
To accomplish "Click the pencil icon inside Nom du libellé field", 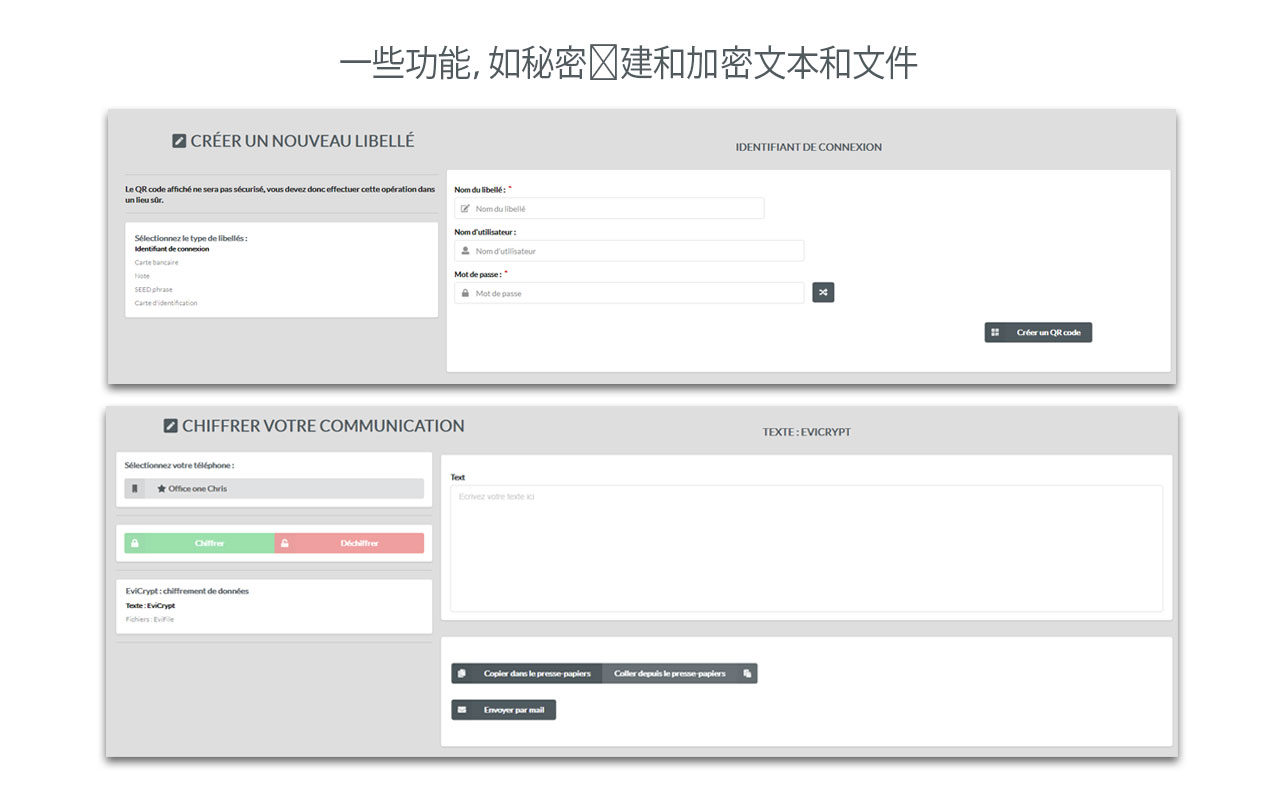I will click(x=465, y=208).
